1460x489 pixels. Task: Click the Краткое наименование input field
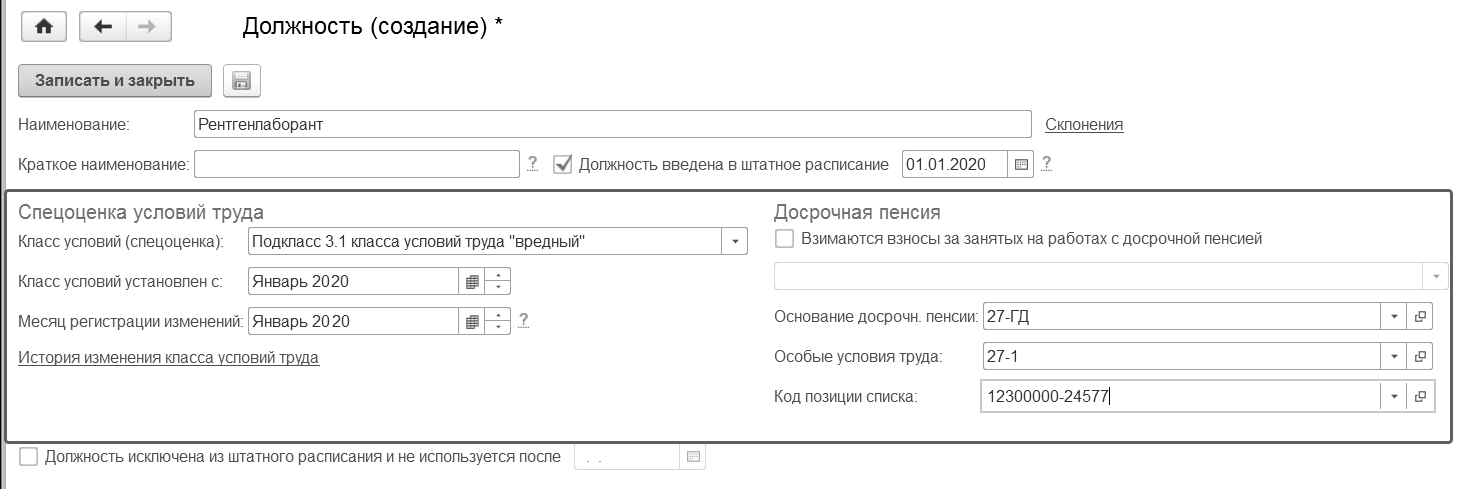[x=357, y=164]
